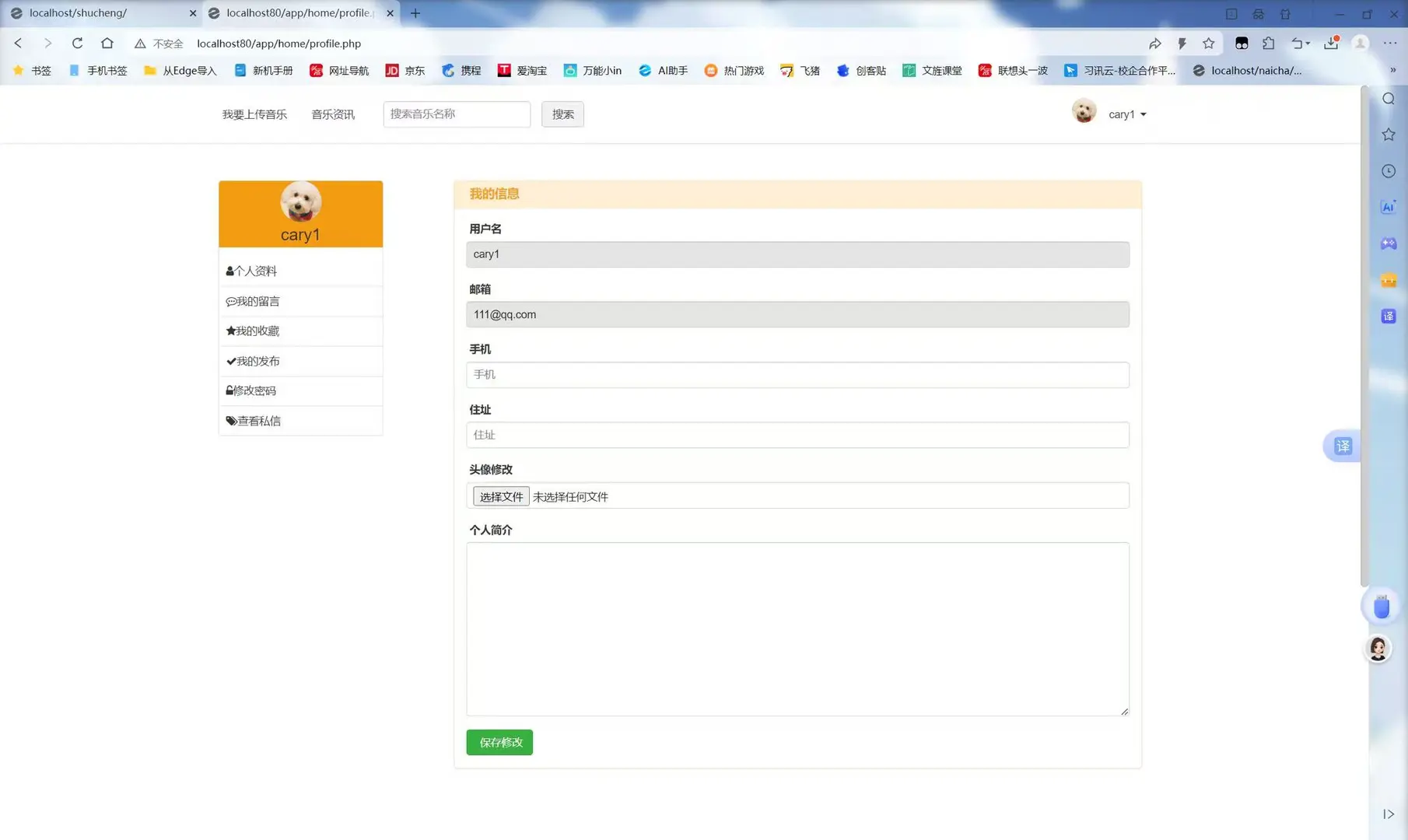Screen dimensions: 1408x840
Task: Open the browser sidebar search icon
Action: pos(1388,99)
